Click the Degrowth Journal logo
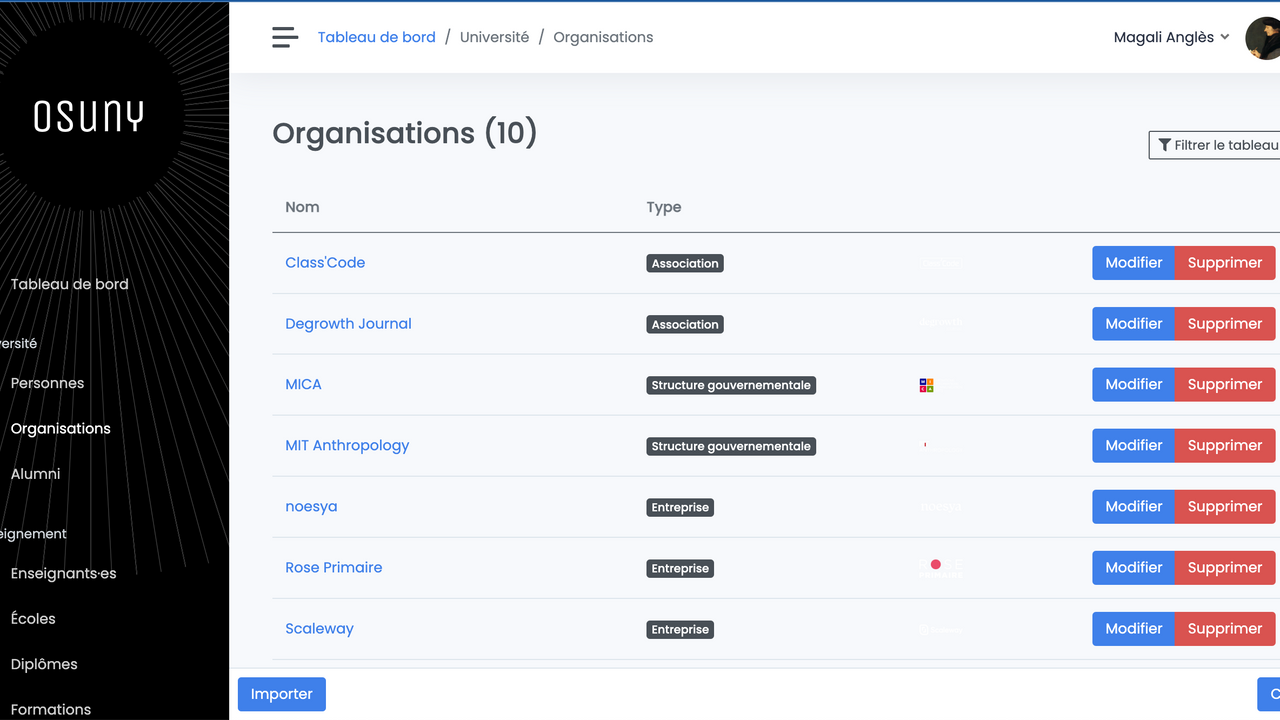The image size is (1280, 720). point(940,323)
